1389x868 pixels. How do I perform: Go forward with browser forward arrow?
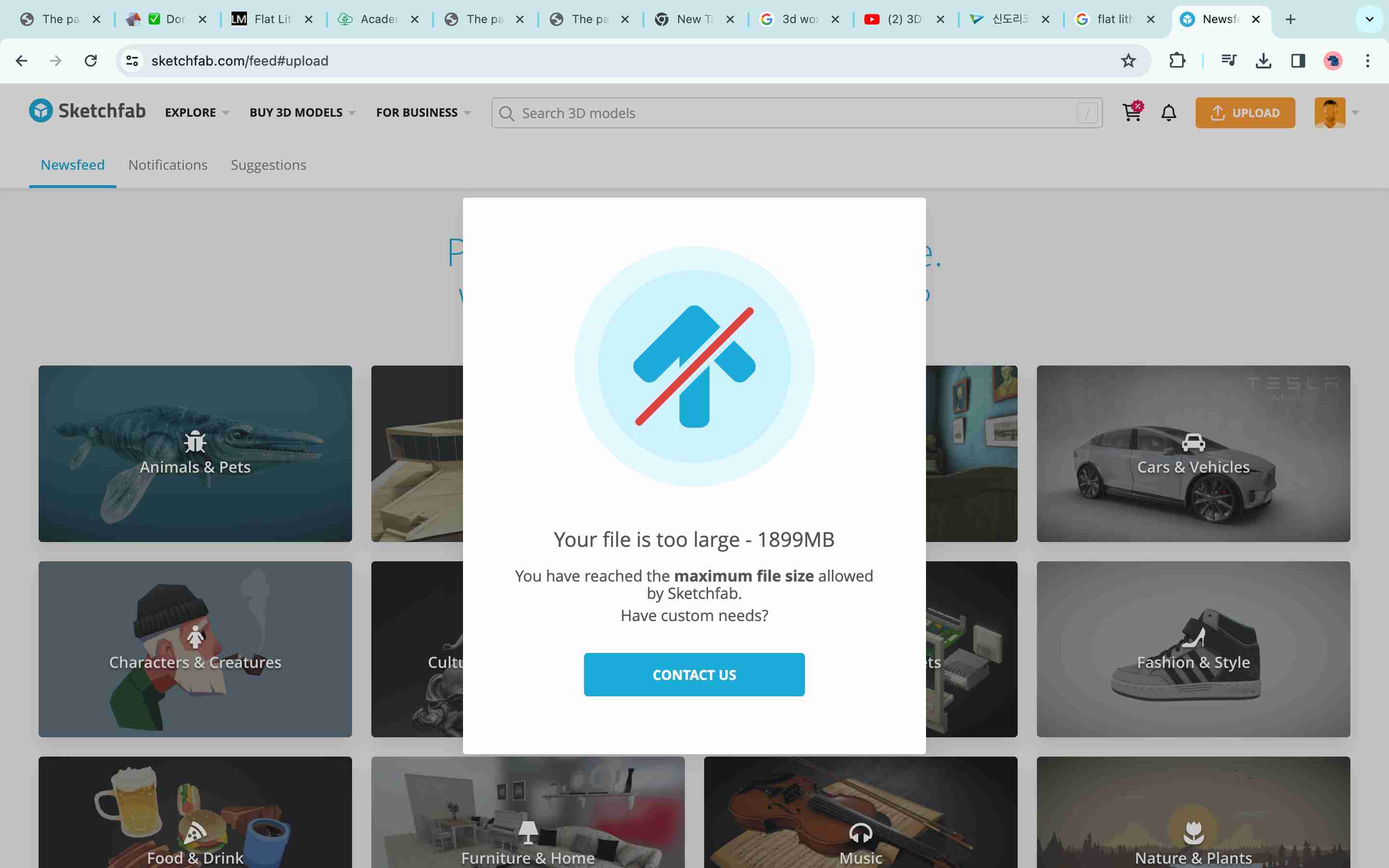click(x=55, y=60)
